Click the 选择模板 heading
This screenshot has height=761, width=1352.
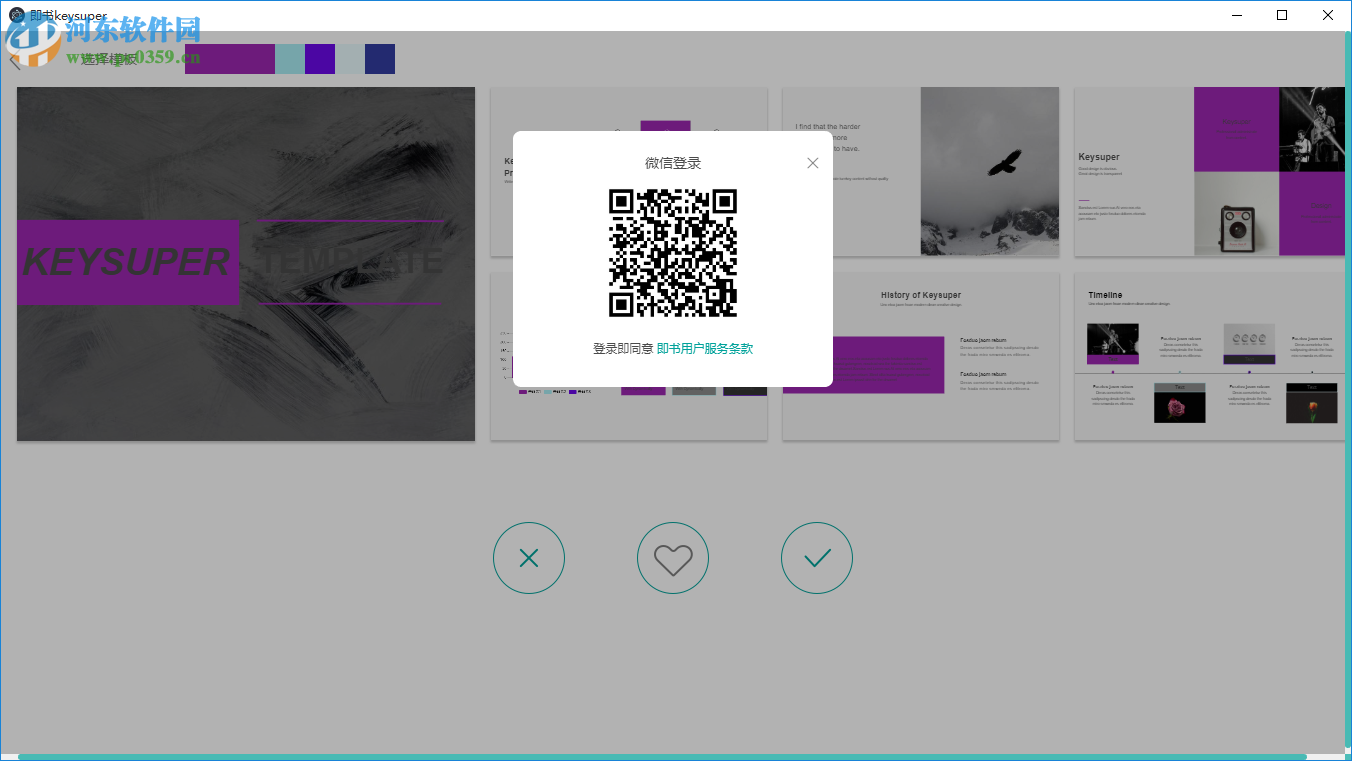coord(109,60)
